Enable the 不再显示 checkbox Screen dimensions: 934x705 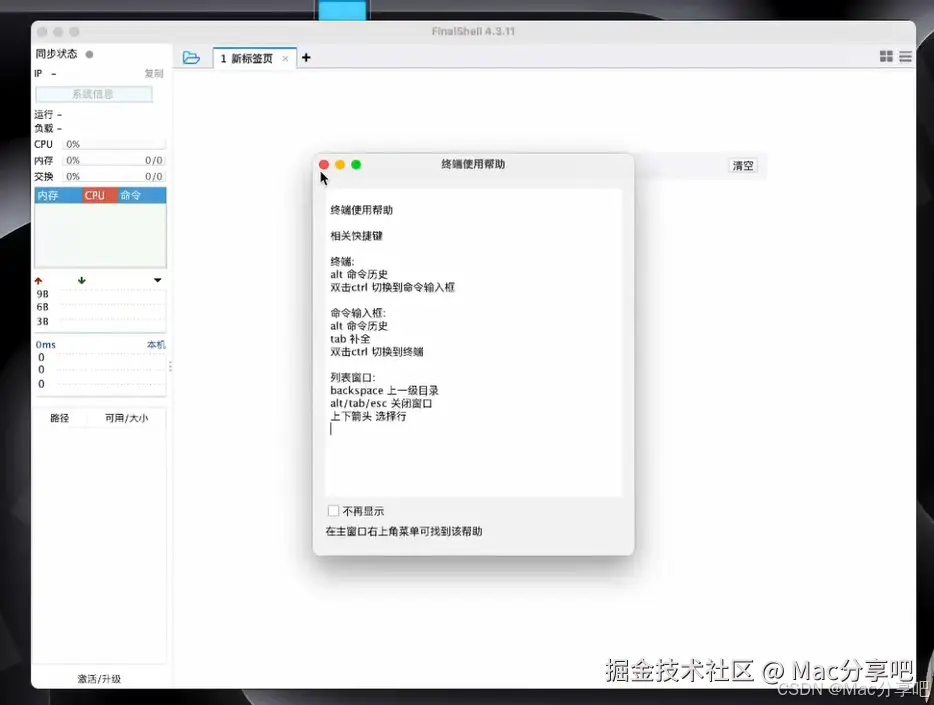point(334,511)
